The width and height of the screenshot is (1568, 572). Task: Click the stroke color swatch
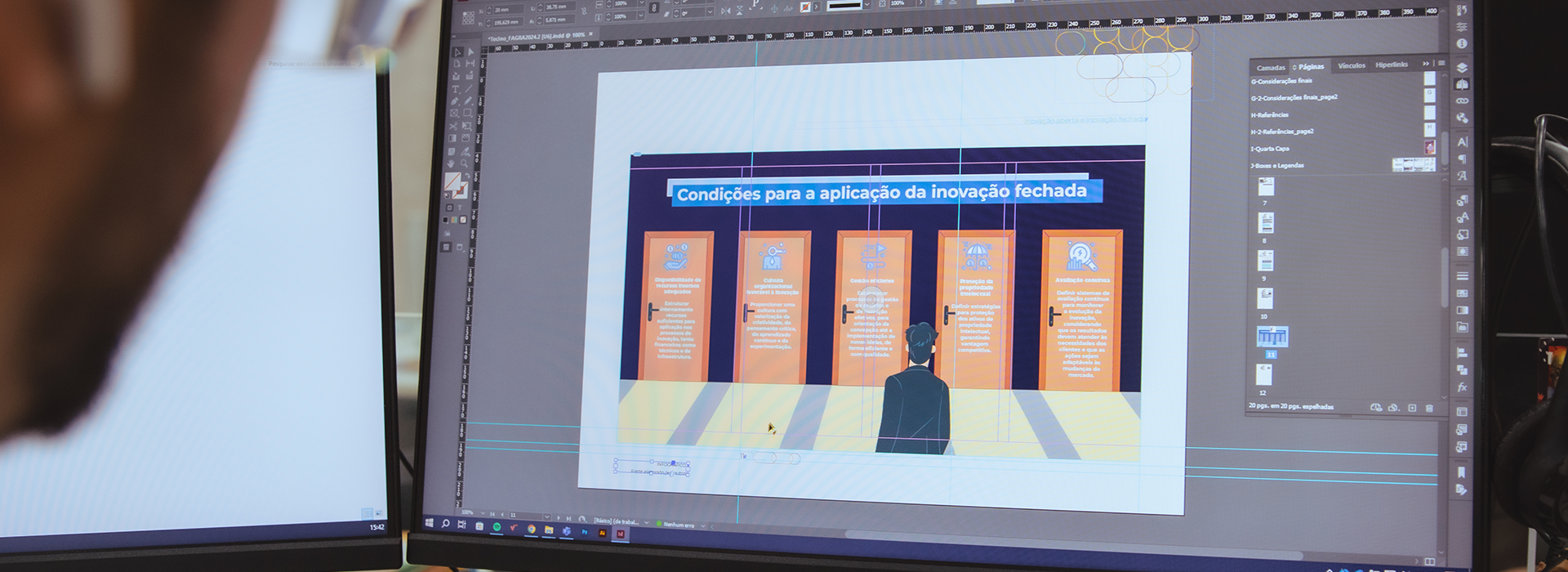coord(461,190)
